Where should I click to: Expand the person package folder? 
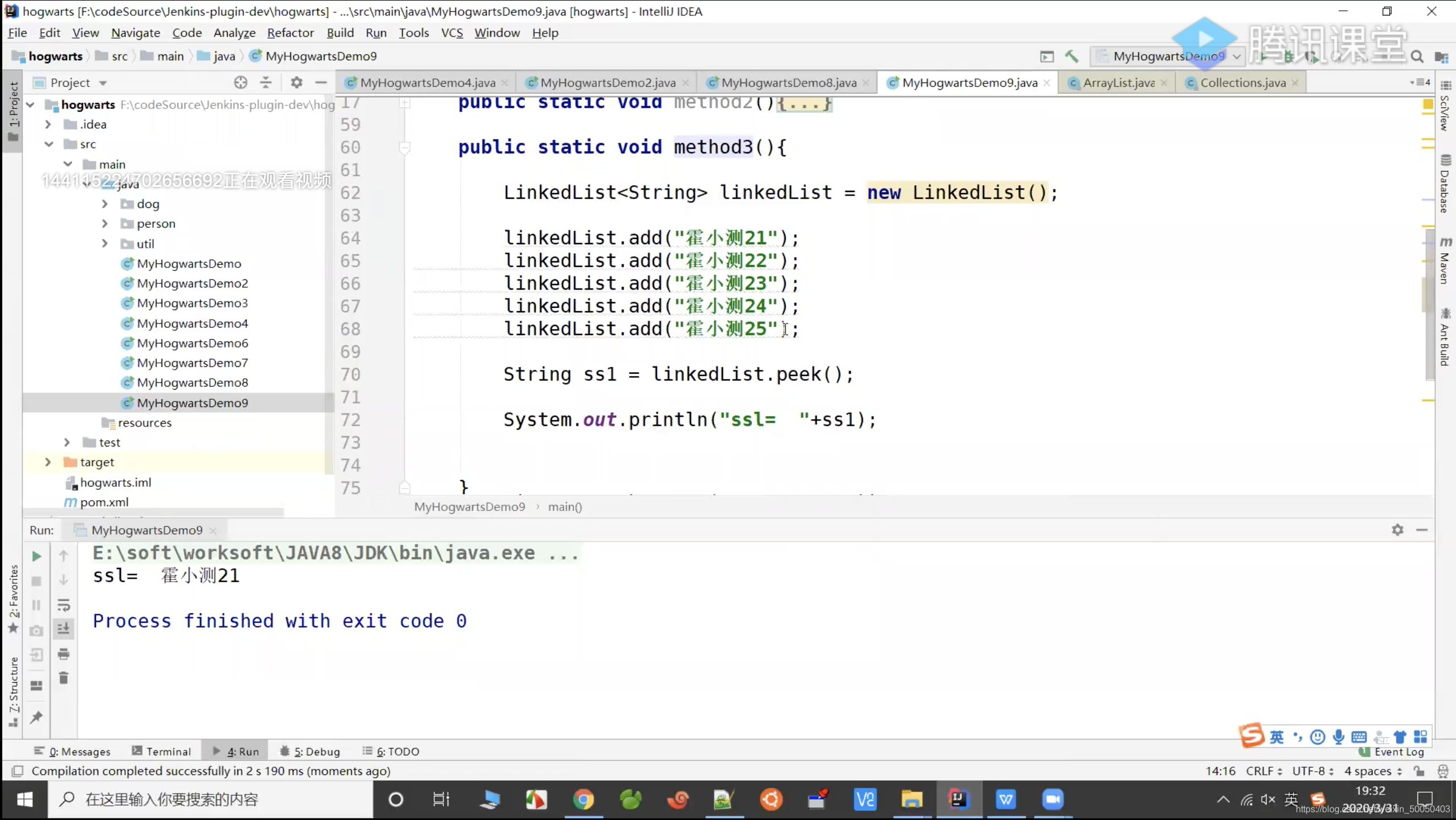coord(104,223)
